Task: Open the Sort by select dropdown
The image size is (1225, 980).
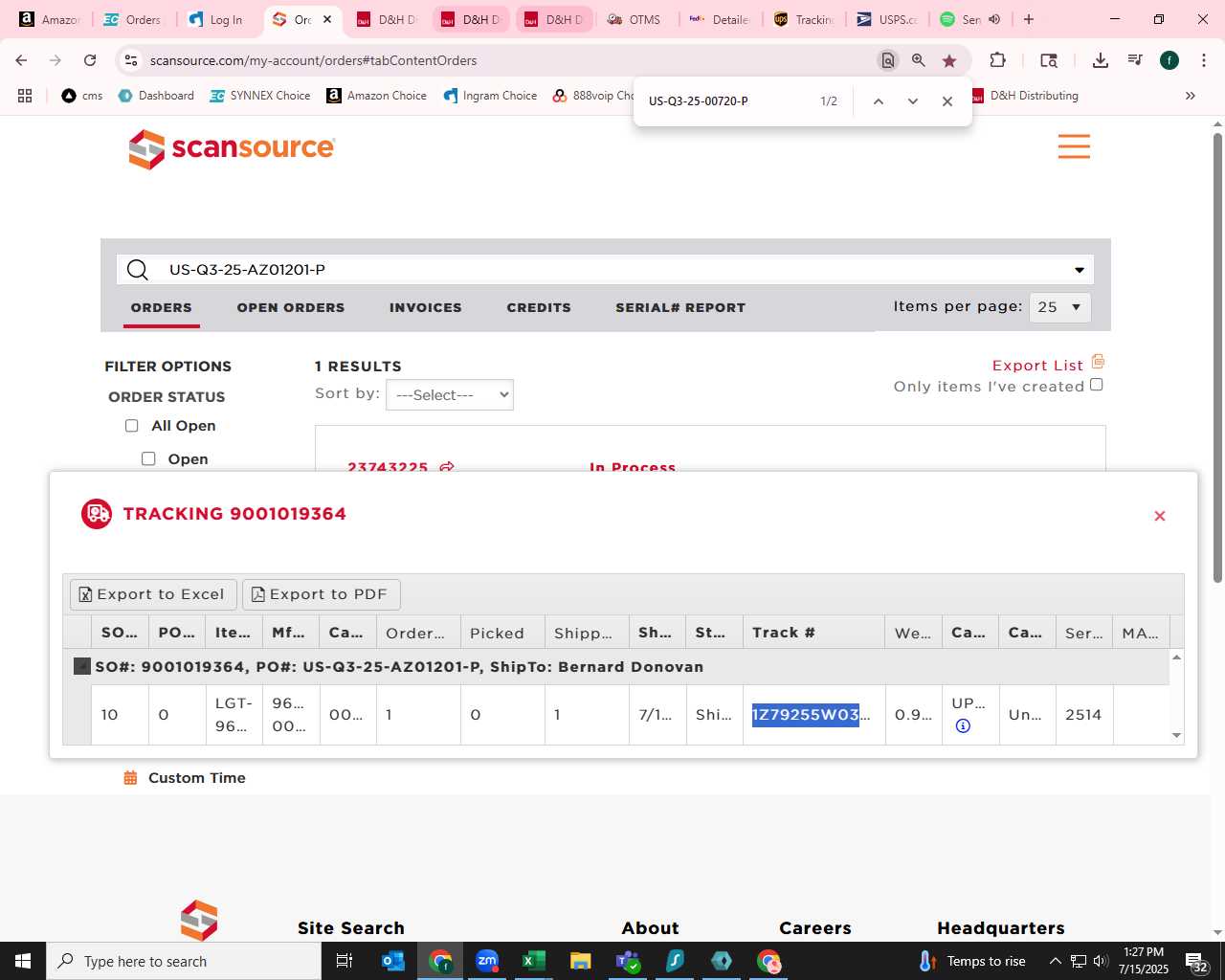Action: 450,395
